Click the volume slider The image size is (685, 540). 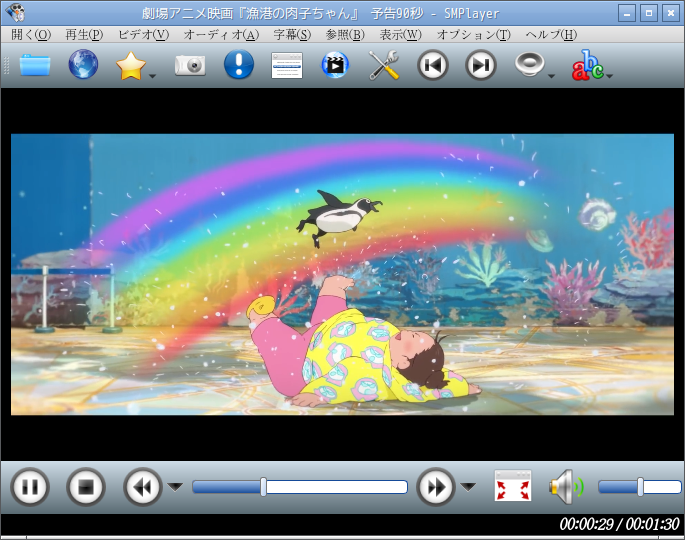[640, 487]
